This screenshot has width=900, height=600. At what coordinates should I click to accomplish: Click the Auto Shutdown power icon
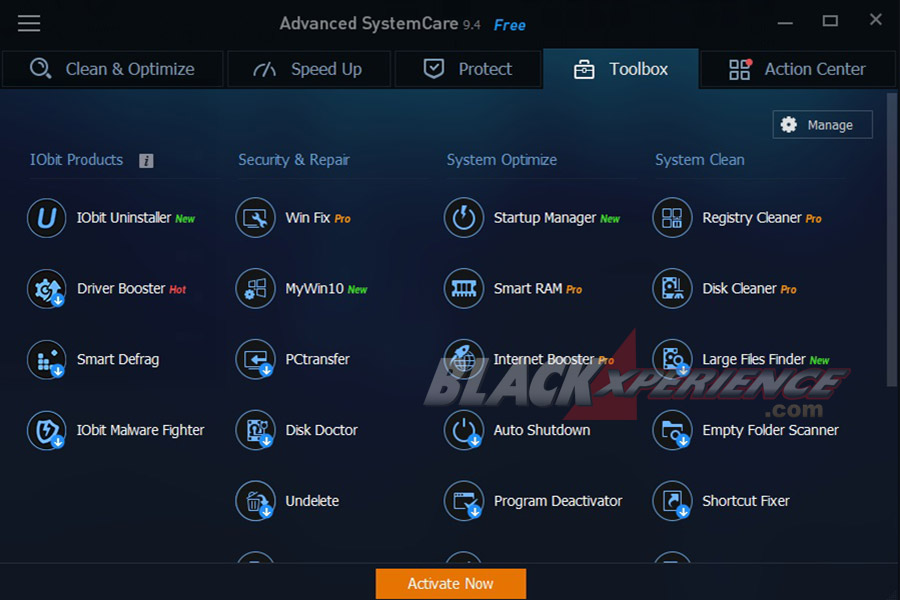464,430
